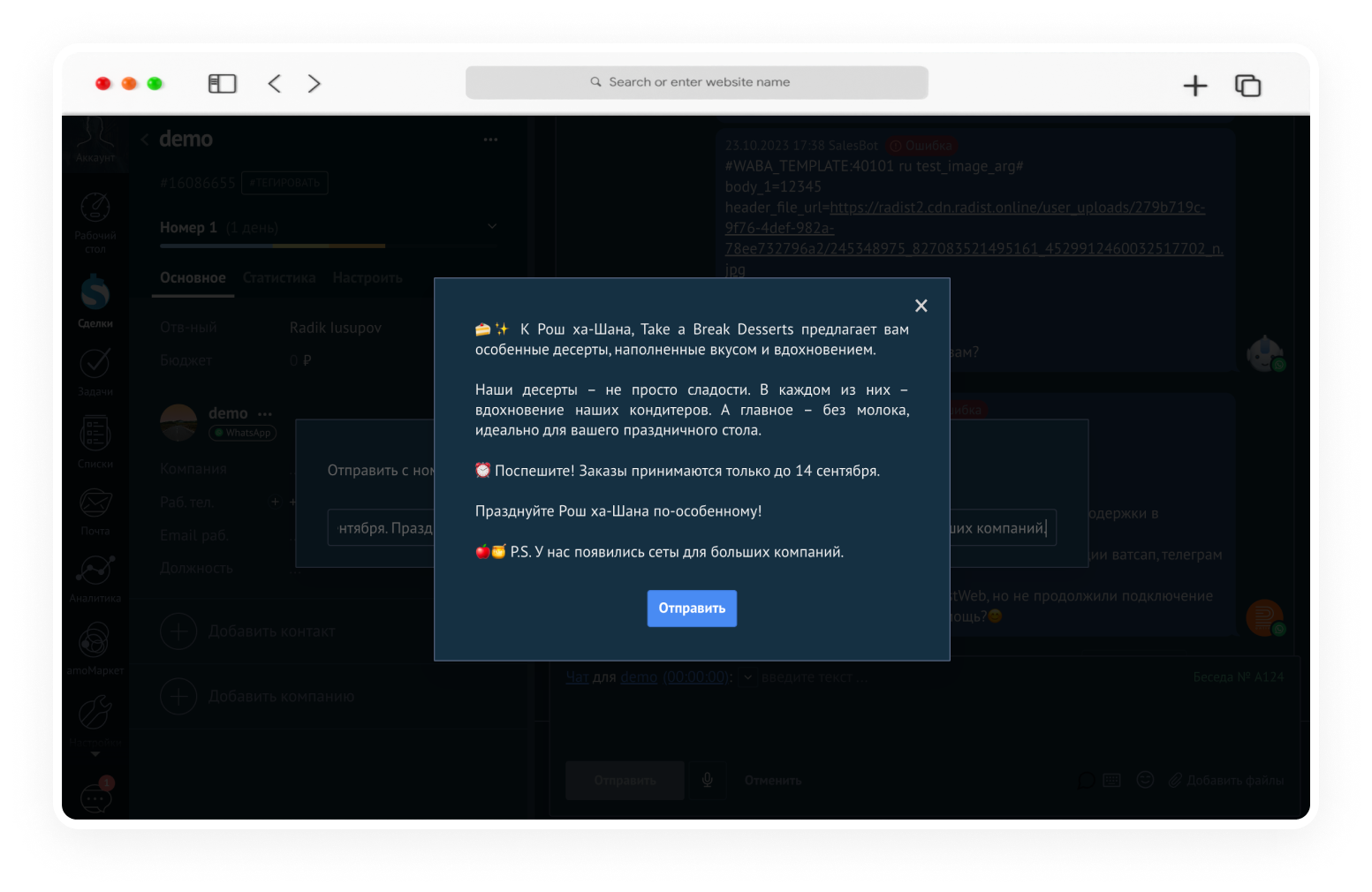Click the WhatsApp badge under demo contact
The width and height of the screenshot is (1372, 892).
(x=242, y=433)
